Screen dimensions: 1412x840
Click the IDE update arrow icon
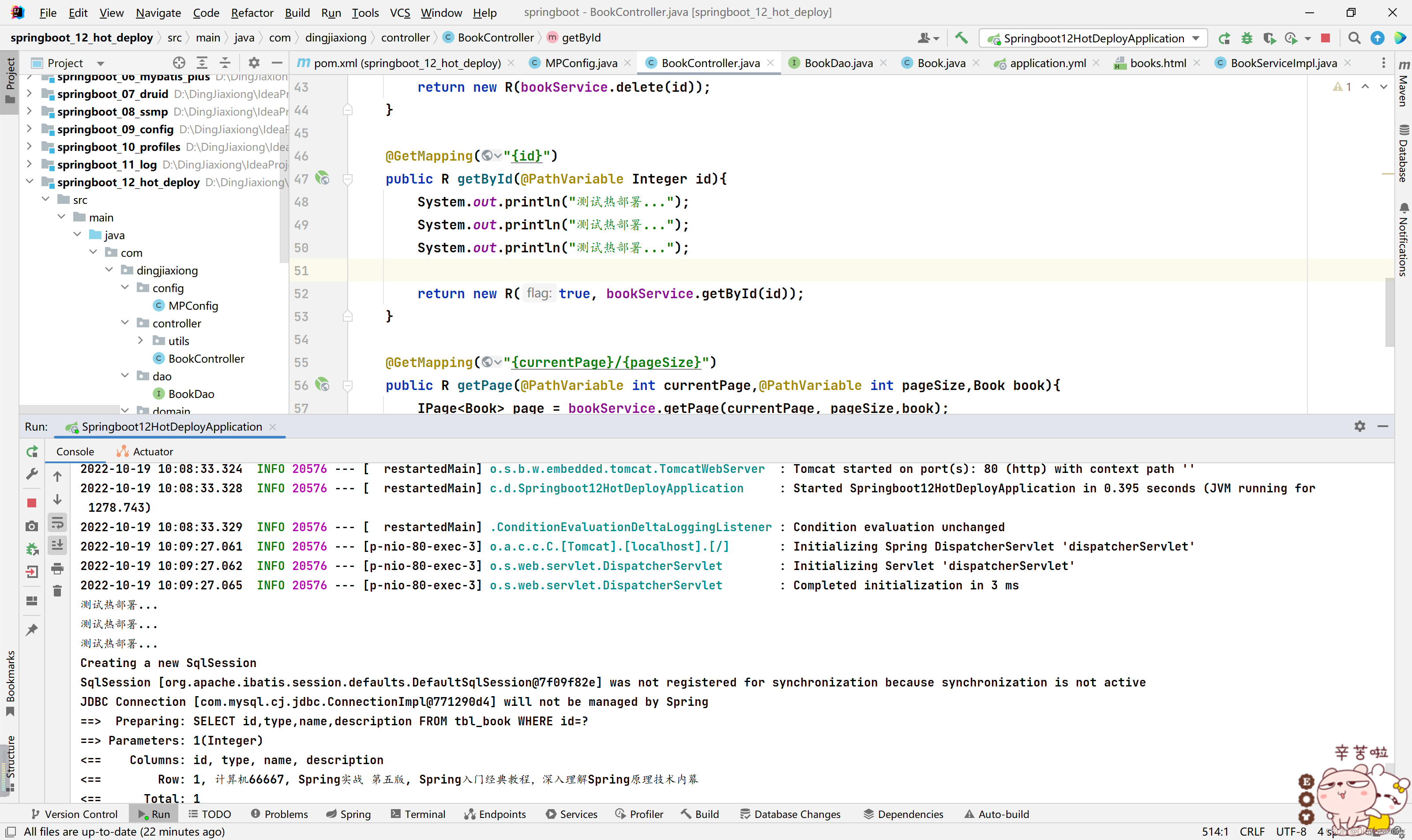pyautogui.click(x=1378, y=38)
